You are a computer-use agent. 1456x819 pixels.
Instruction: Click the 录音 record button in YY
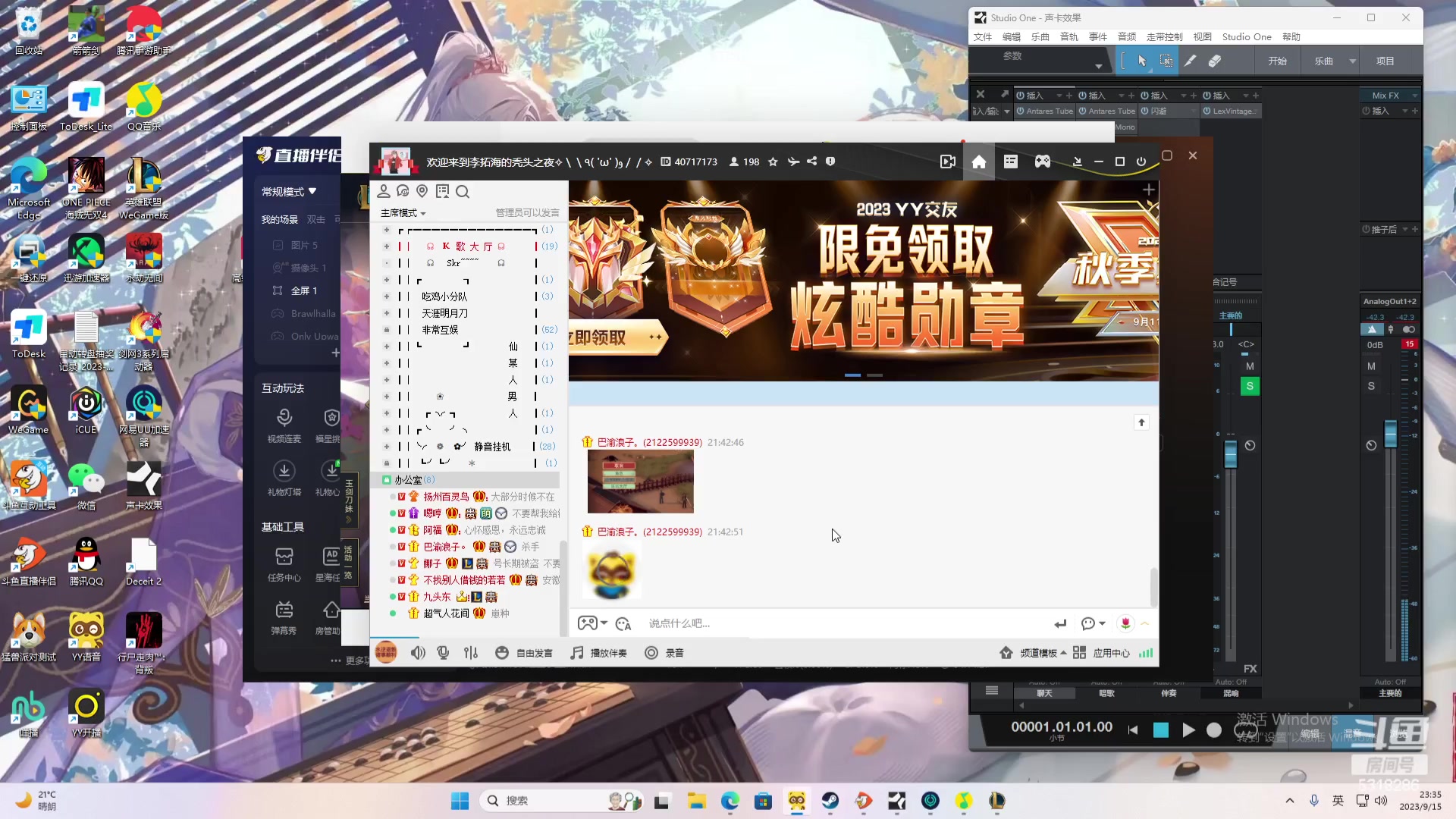pyautogui.click(x=664, y=653)
